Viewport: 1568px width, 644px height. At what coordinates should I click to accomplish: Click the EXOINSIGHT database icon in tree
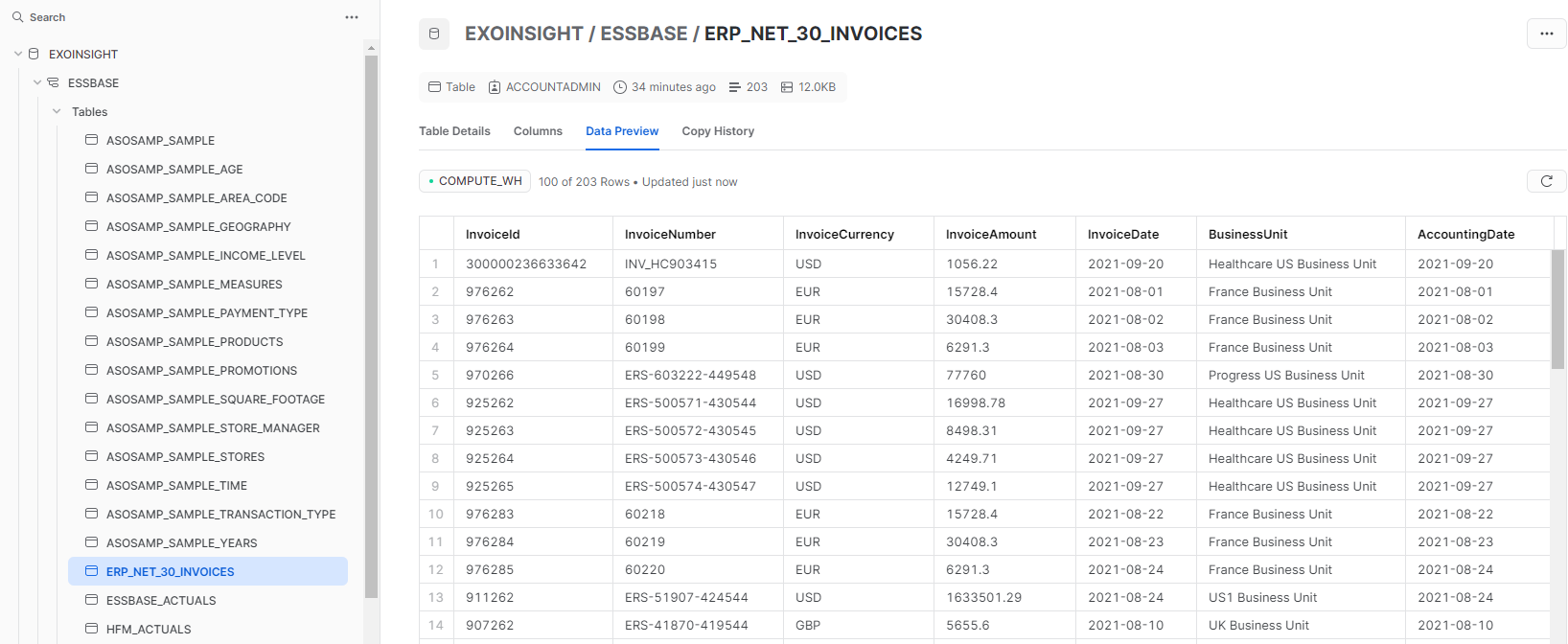tap(35, 54)
